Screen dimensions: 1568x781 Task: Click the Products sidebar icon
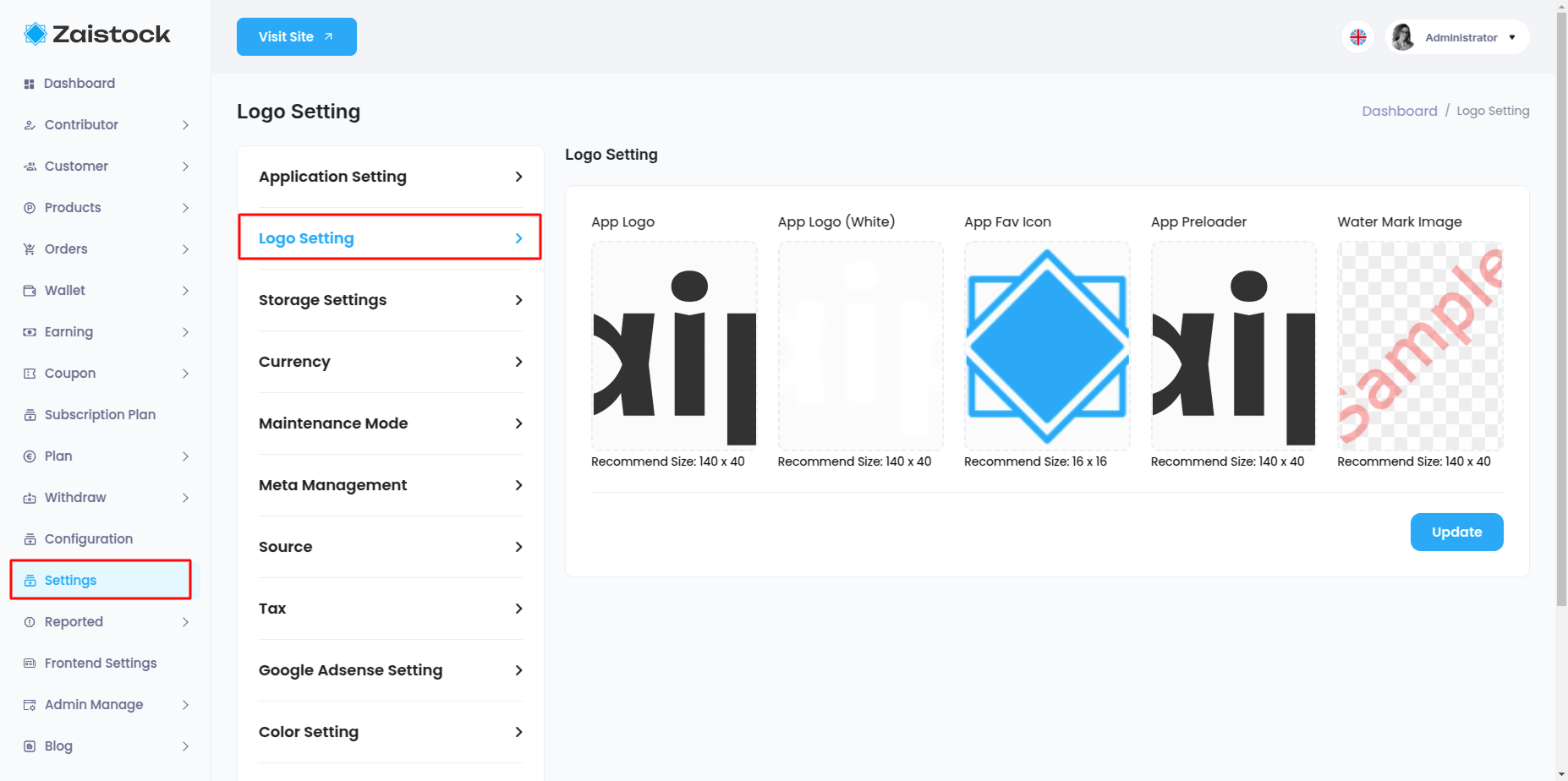coord(30,208)
